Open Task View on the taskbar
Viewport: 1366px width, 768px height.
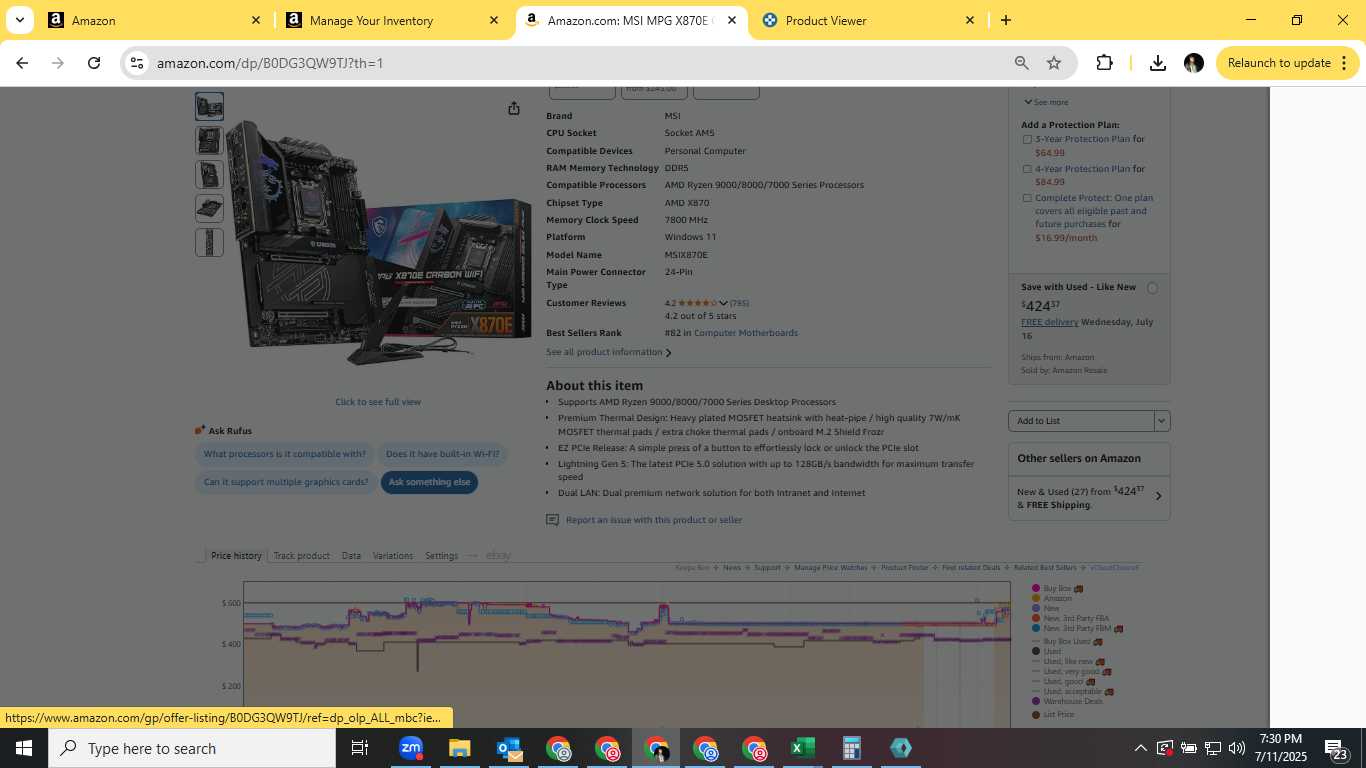[x=360, y=748]
